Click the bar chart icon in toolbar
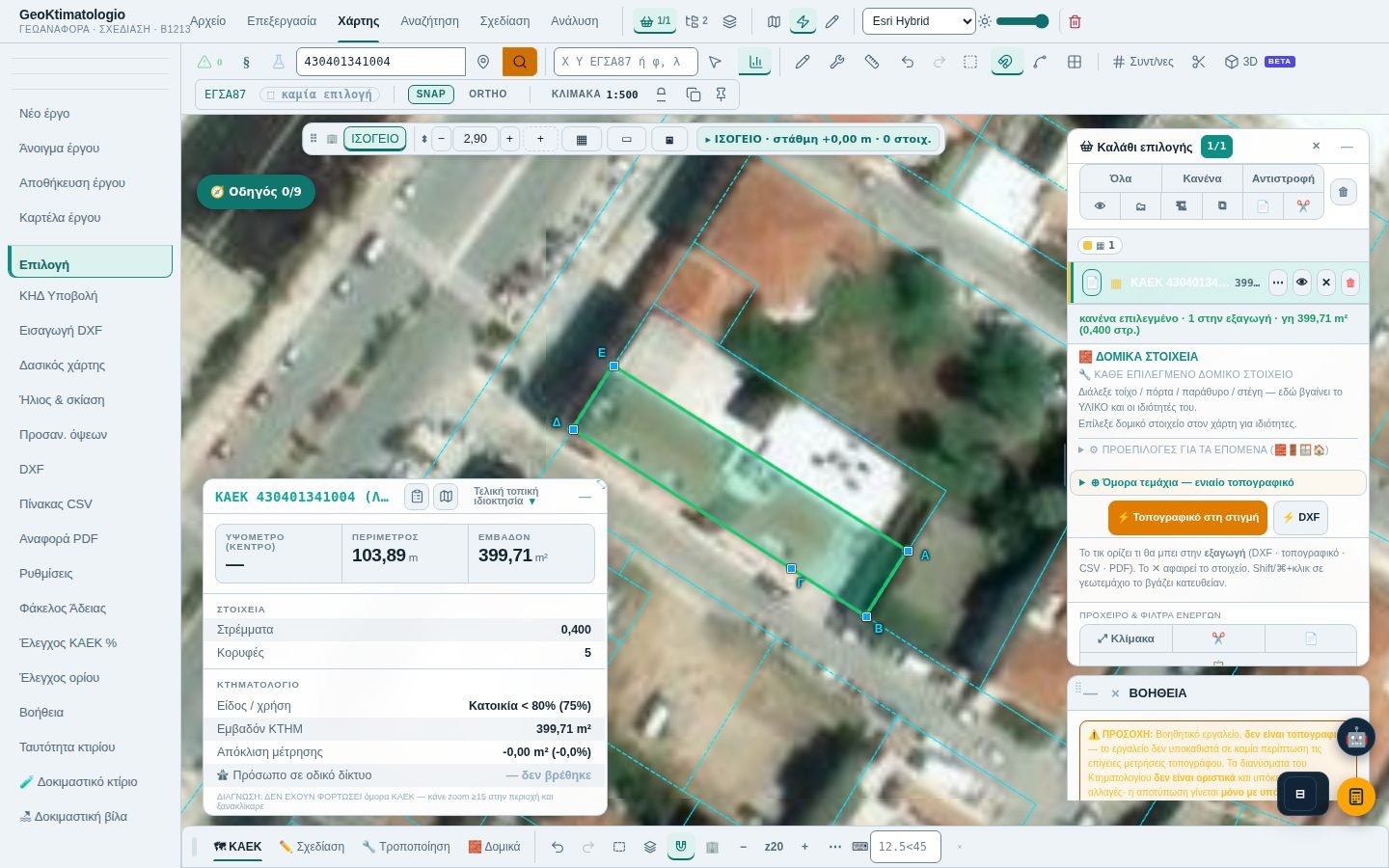1389x868 pixels. [x=755, y=62]
